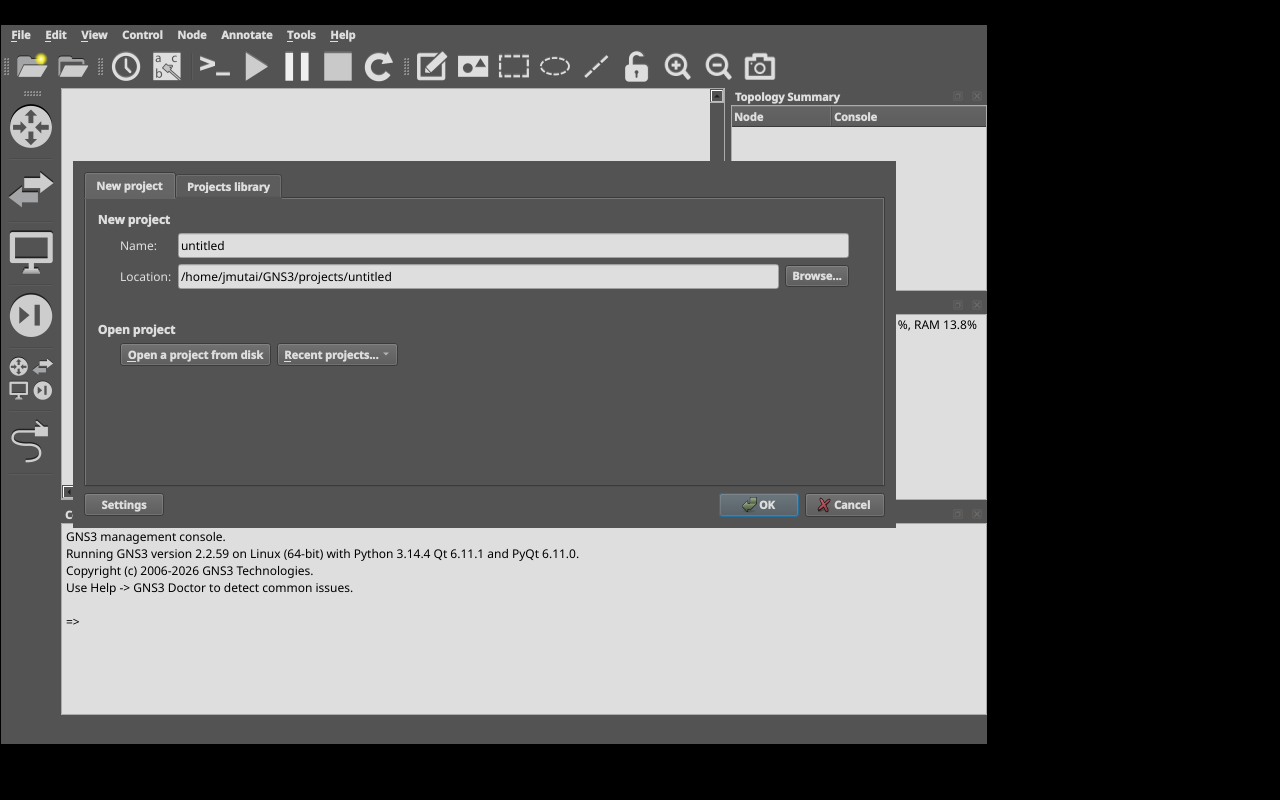Close the Topology Summary panel
1280x800 pixels.
(x=977, y=96)
